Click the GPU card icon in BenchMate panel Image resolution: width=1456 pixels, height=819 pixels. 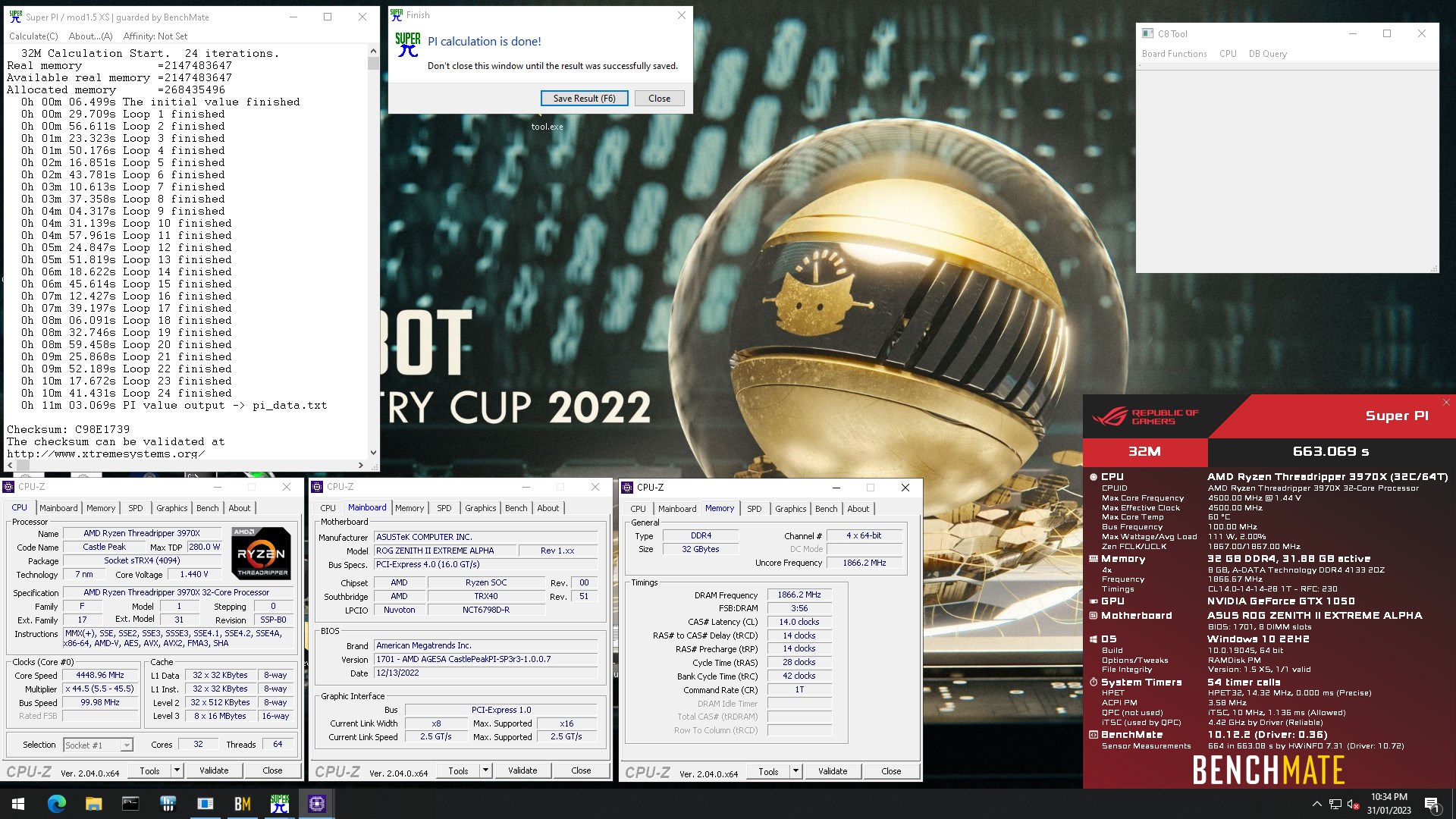(1093, 601)
